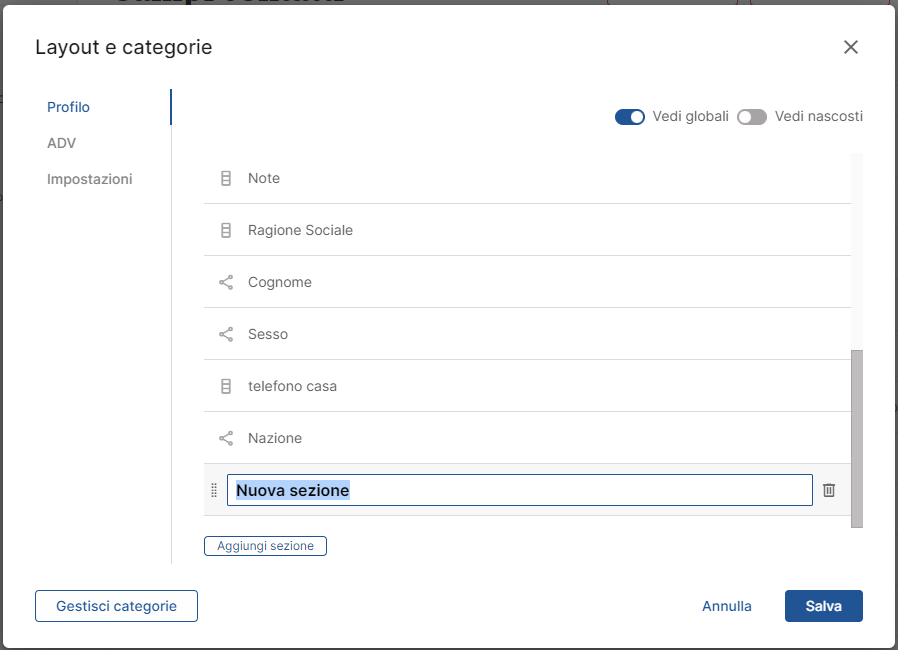Cancel with the Annulla link
The image size is (898, 650).
727,606
